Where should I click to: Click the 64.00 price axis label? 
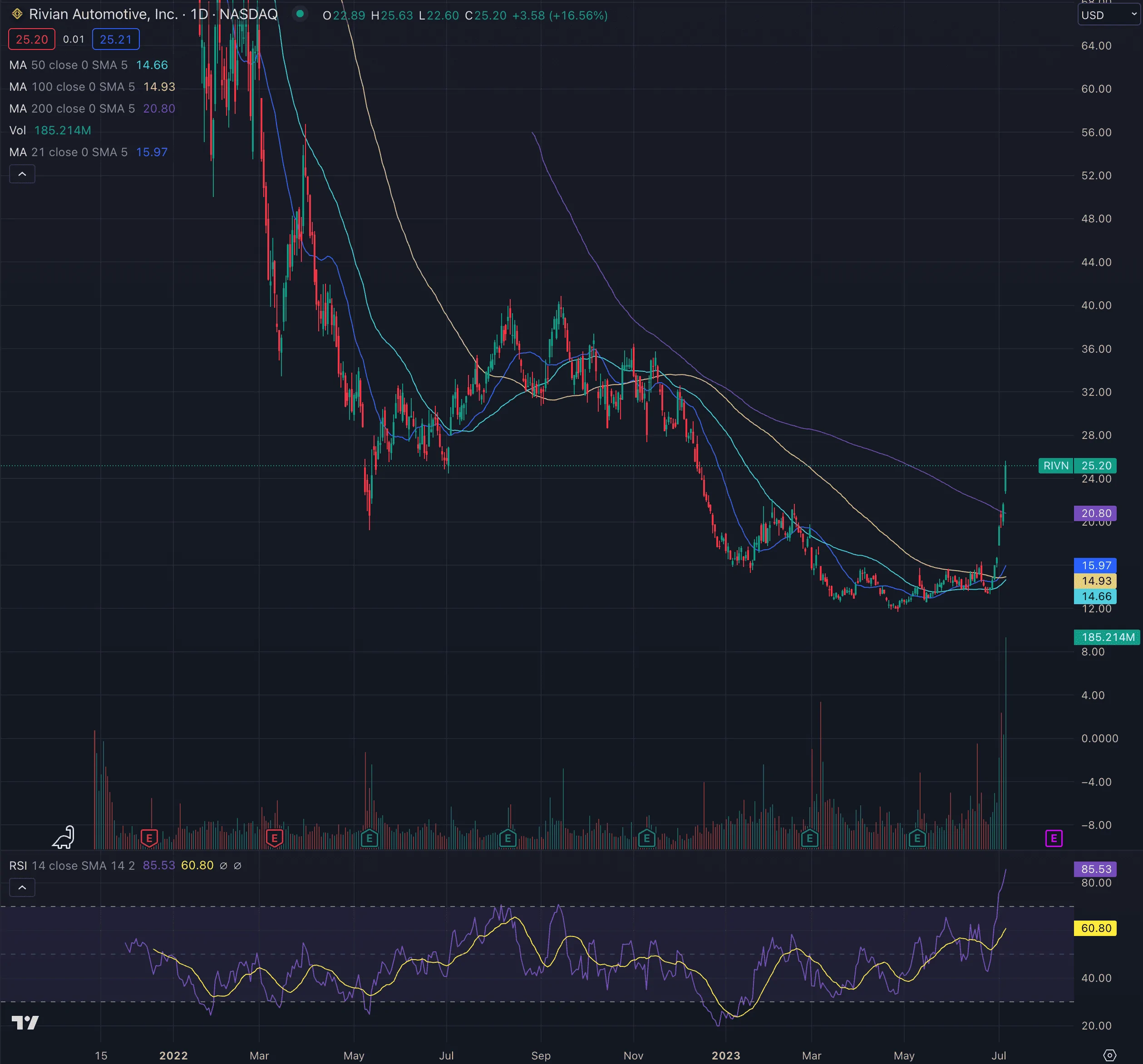click(1096, 45)
